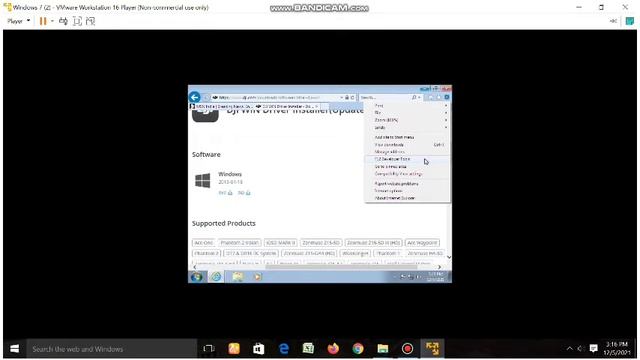
Task: Click the search magnifier in Internet Explorer
Action: point(414,98)
